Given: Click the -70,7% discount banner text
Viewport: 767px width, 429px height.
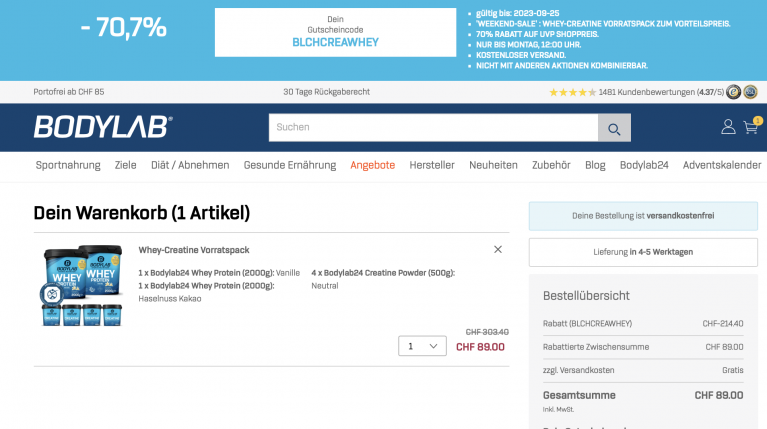Looking at the screenshot, I should 123,27.
